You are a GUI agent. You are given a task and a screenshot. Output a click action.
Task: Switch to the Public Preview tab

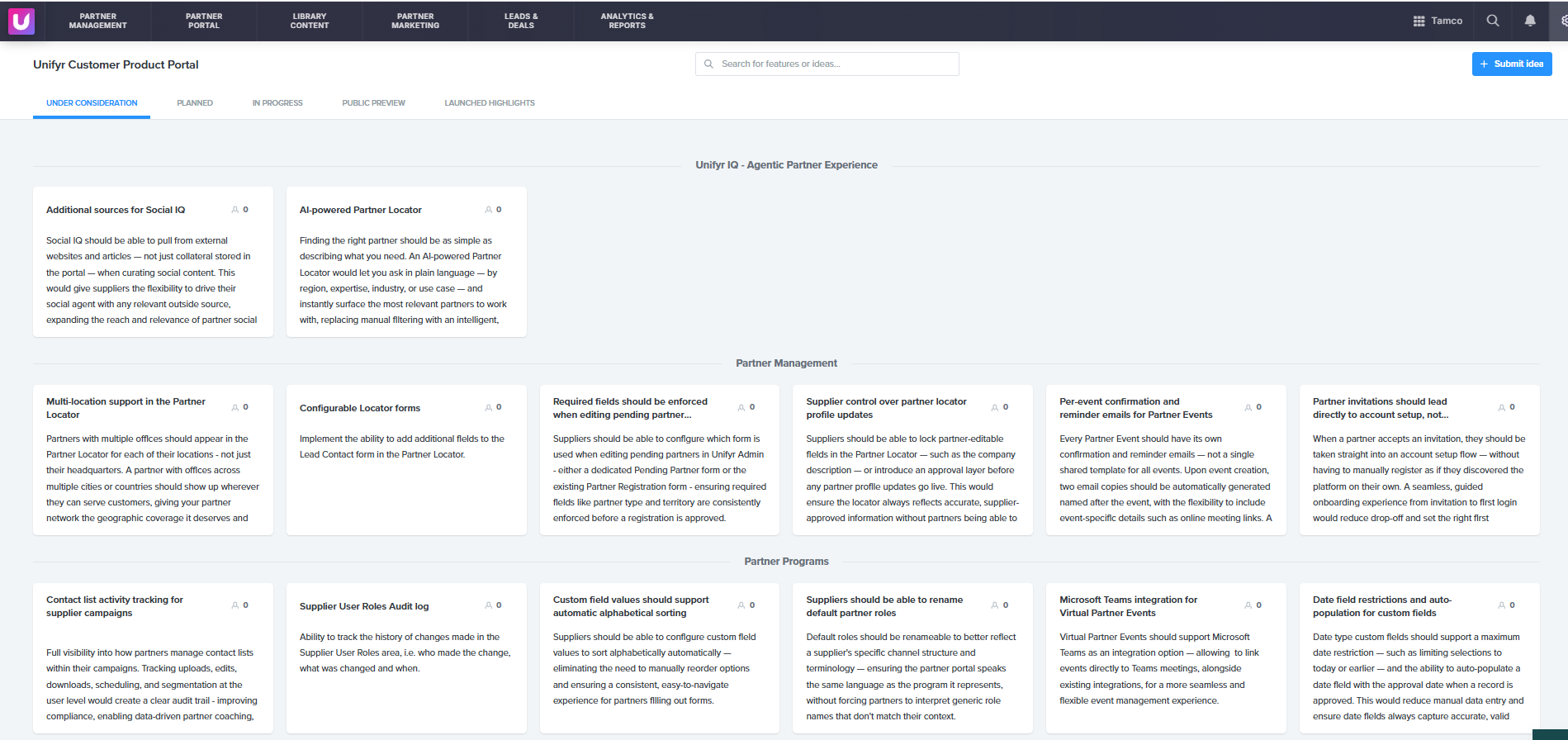[374, 103]
